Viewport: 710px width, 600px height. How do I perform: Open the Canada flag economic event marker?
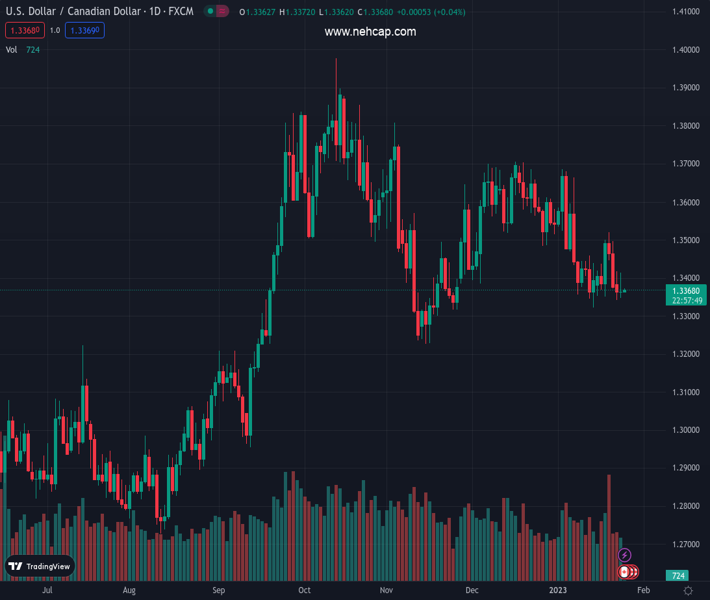click(624, 572)
